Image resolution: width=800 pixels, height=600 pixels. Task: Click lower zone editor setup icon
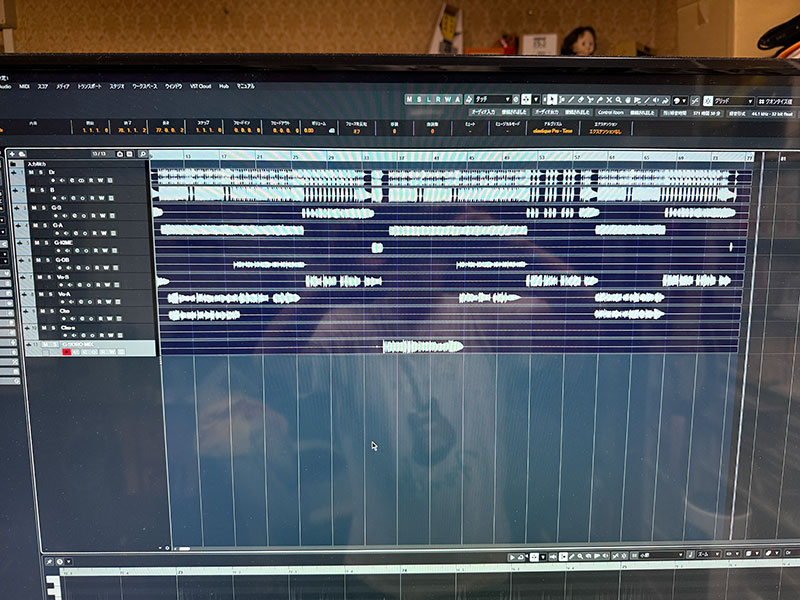tap(60, 561)
